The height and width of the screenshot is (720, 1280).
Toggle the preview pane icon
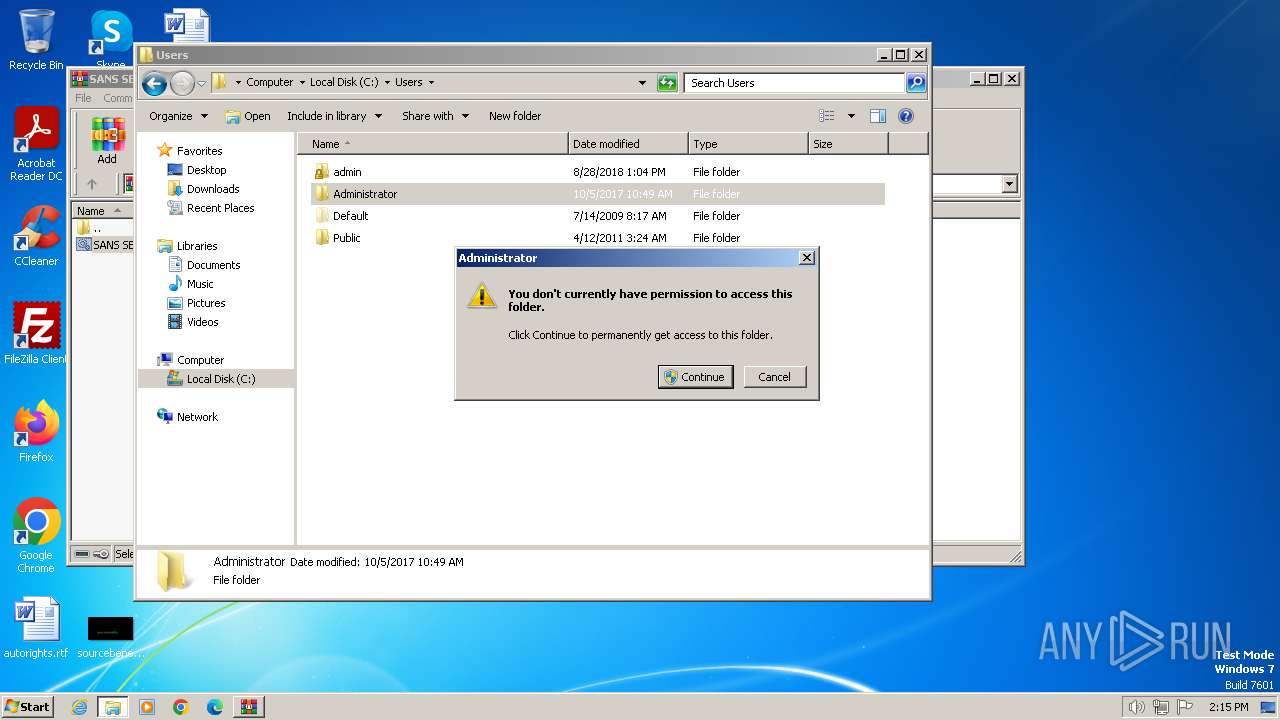point(878,116)
